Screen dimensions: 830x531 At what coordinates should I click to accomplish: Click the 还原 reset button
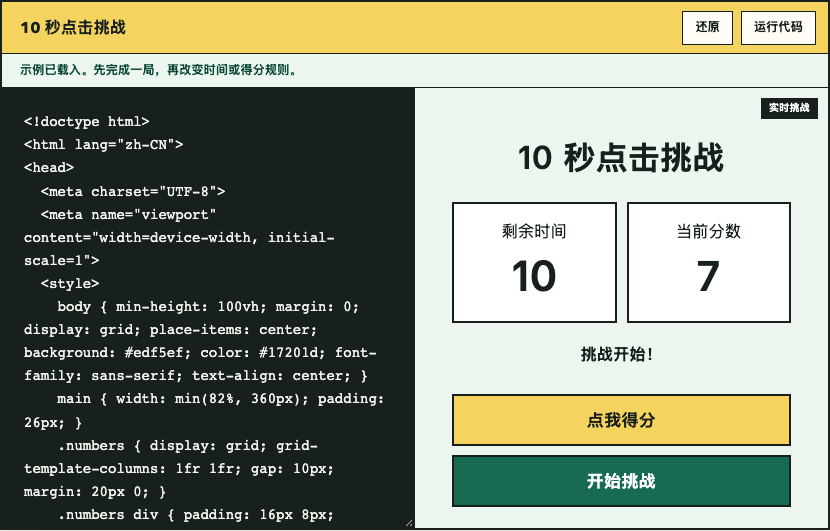pyautogui.click(x=707, y=28)
